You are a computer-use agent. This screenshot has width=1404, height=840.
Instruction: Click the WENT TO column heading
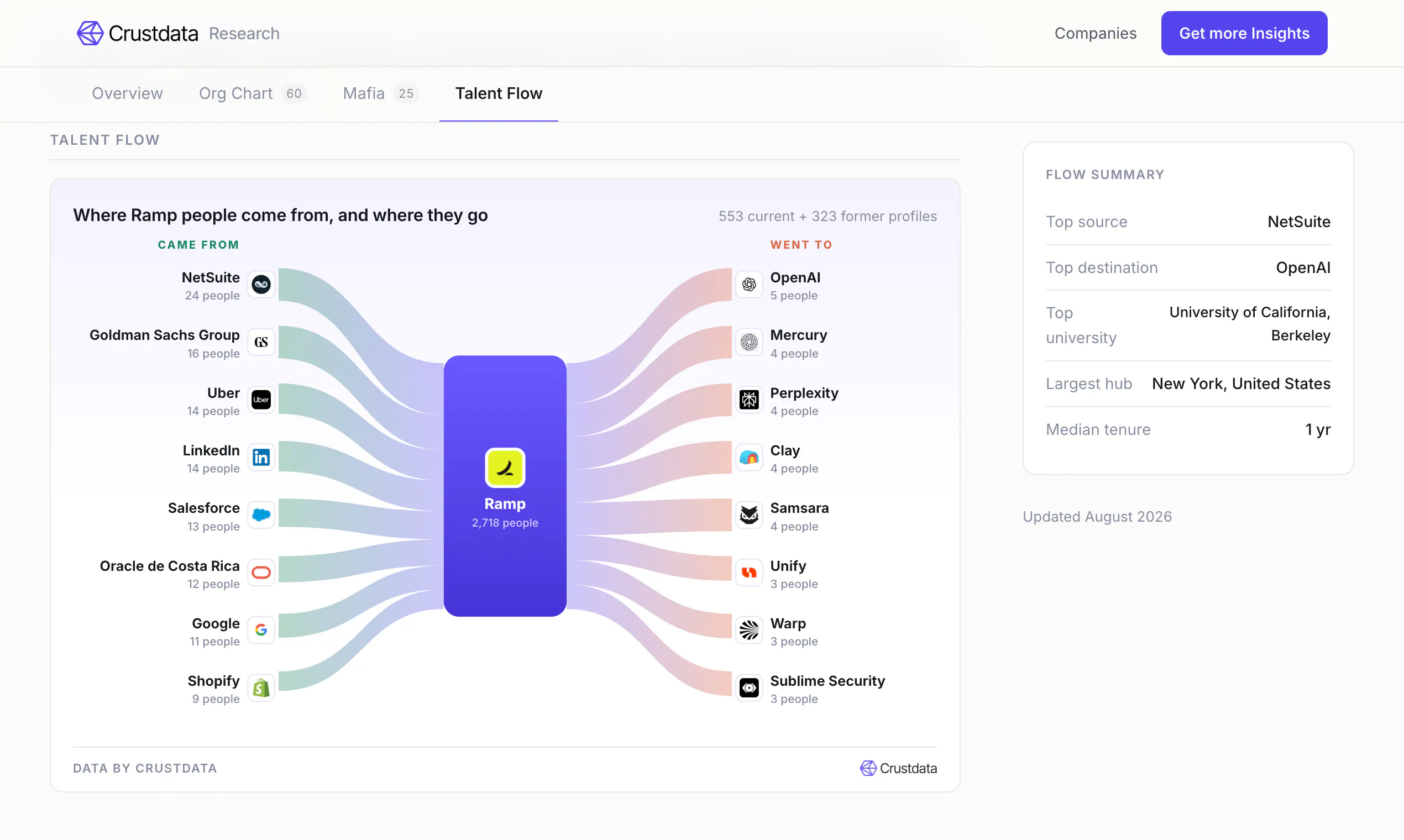click(801, 245)
